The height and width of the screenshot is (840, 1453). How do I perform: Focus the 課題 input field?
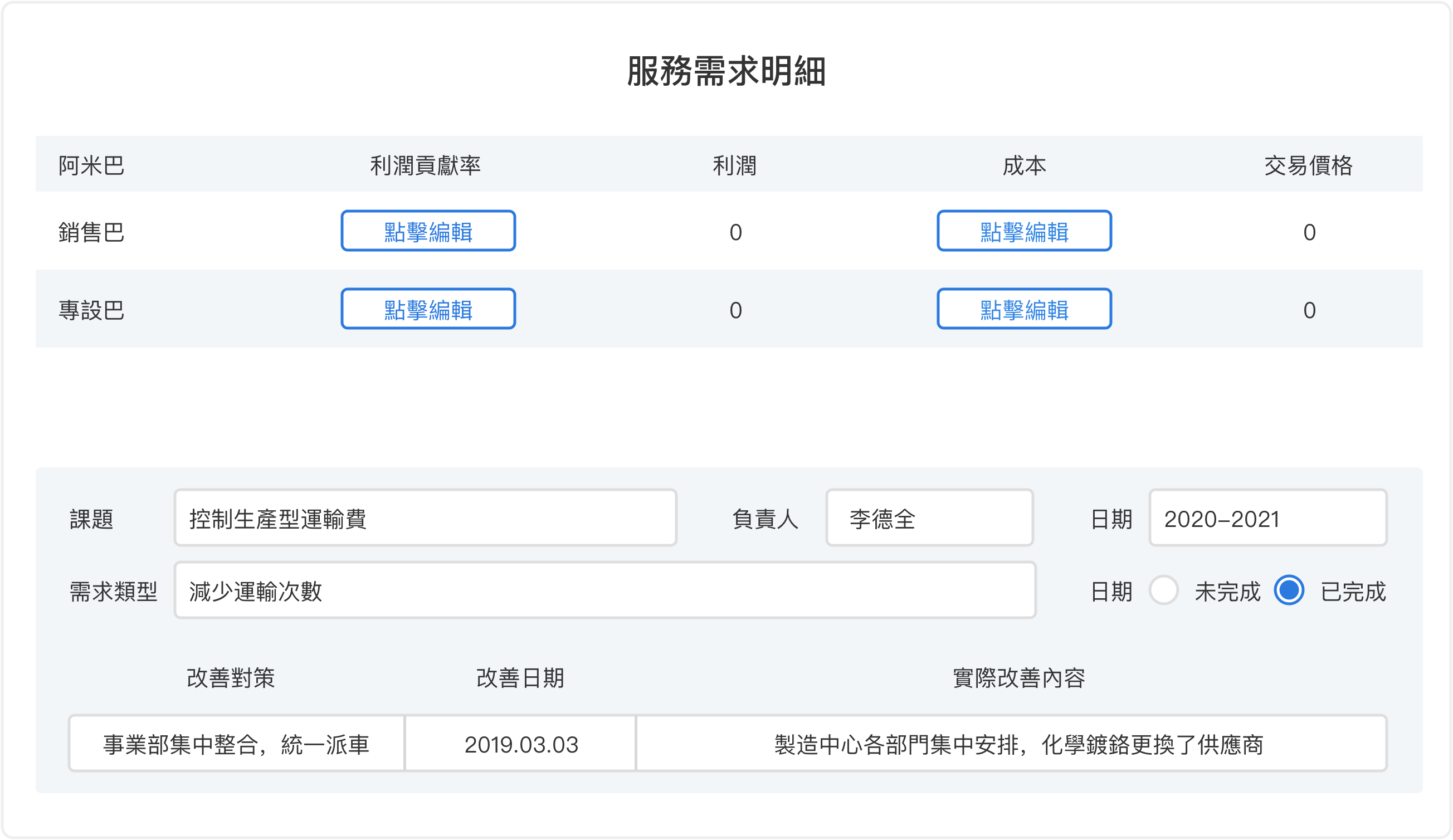pos(426,517)
